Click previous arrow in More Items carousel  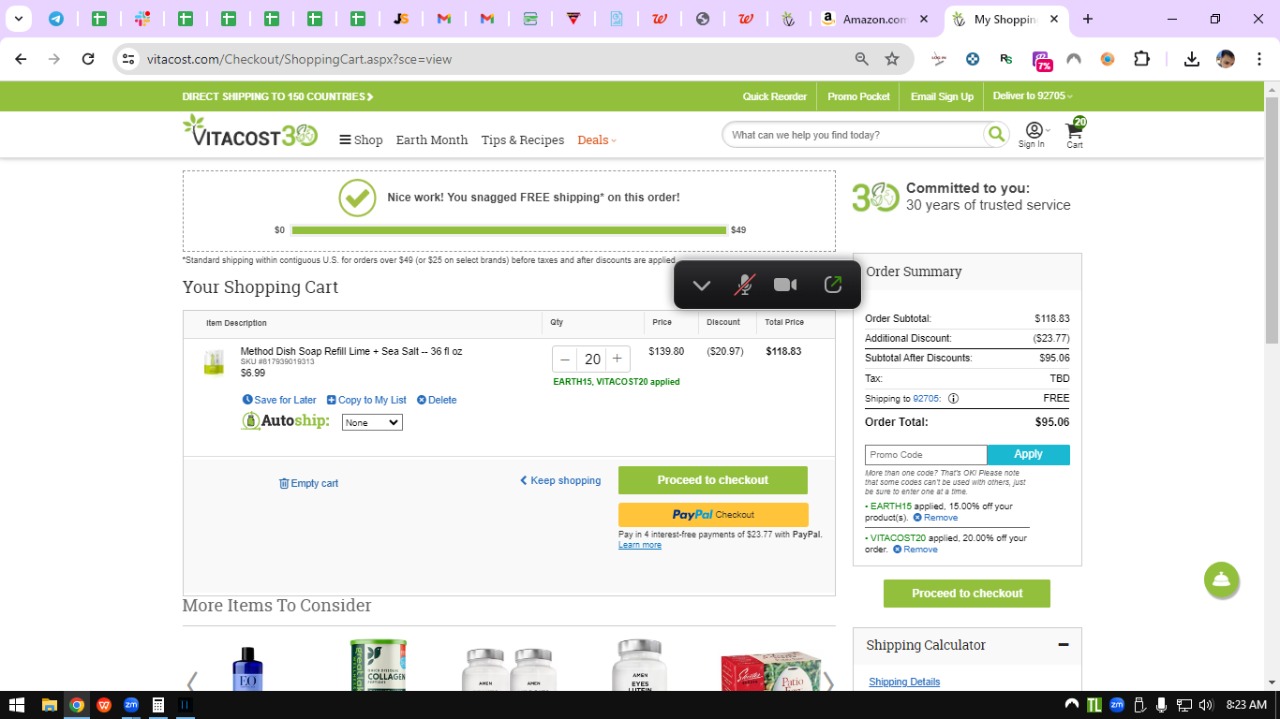[191, 683]
